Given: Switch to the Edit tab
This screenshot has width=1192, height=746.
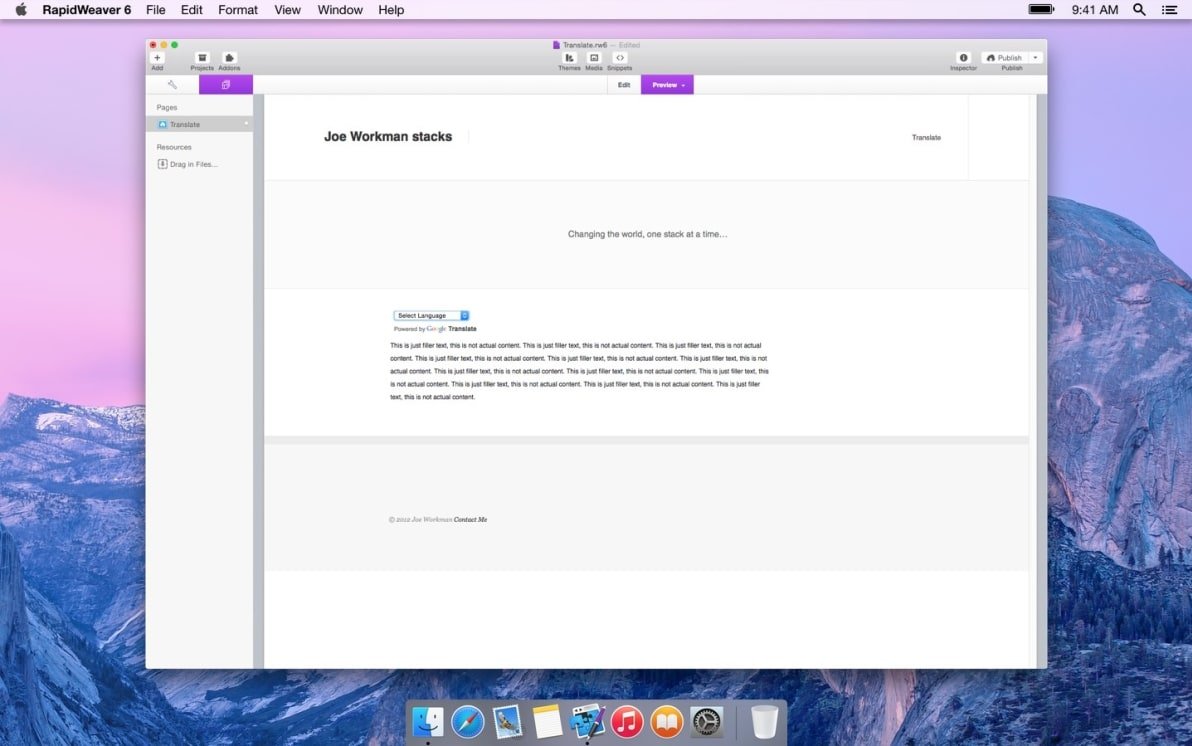Looking at the screenshot, I should pos(624,85).
